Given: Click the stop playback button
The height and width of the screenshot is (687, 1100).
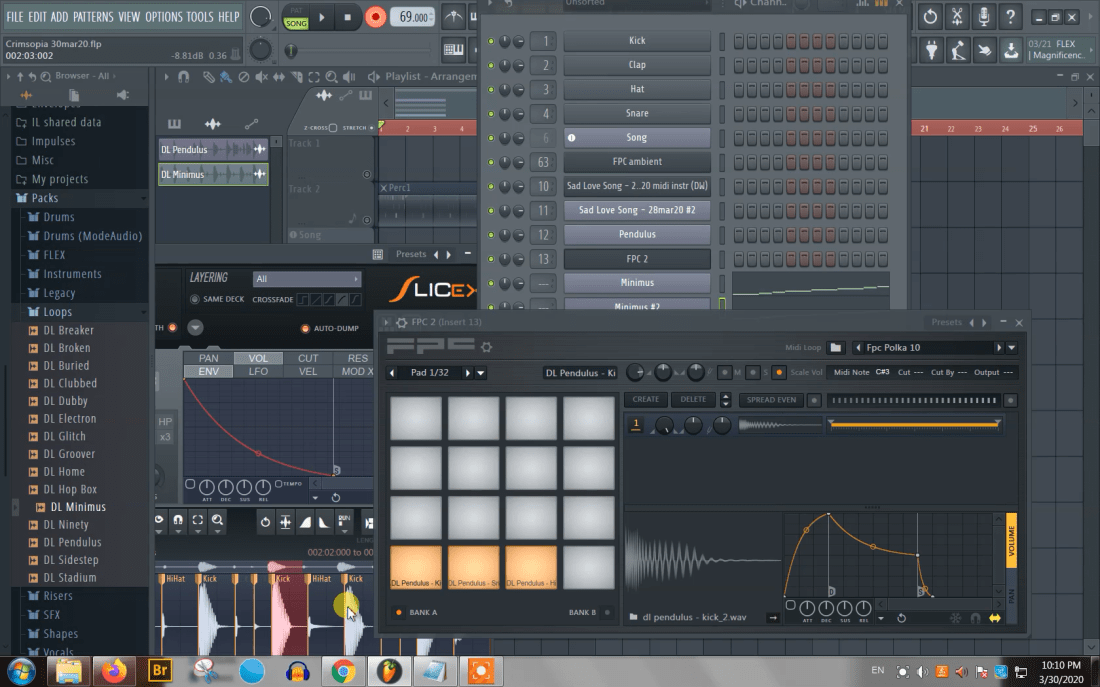Looking at the screenshot, I should [347, 17].
